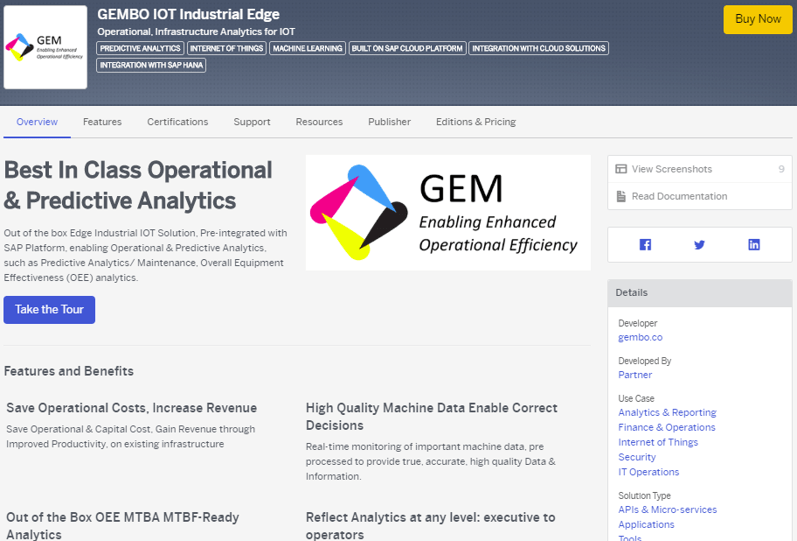The height and width of the screenshot is (541, 797).
Task: Click the GEM logo in header
Action: click(x=45, y=47)
